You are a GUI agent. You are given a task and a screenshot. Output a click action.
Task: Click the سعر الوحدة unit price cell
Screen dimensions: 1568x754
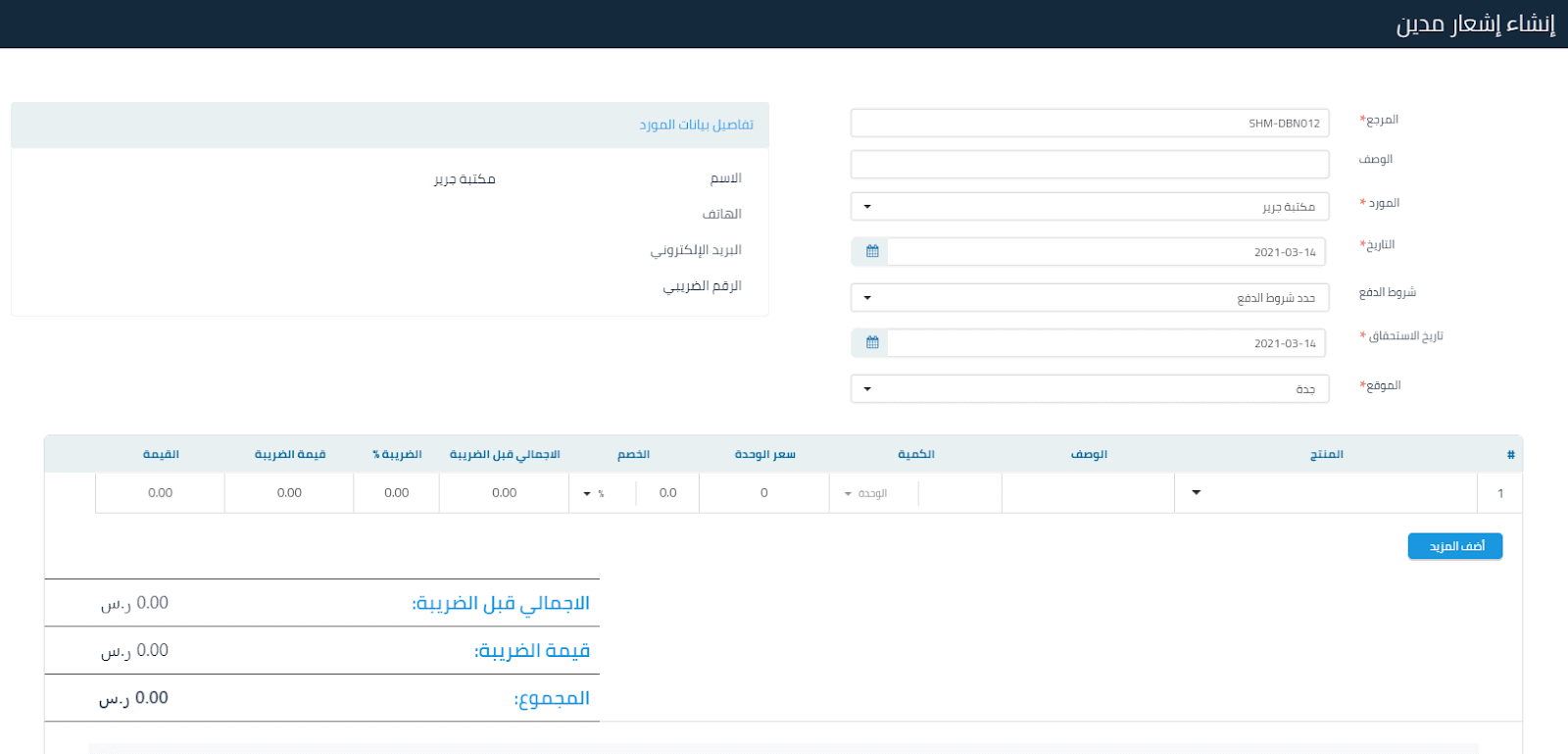tap(763, 493)
